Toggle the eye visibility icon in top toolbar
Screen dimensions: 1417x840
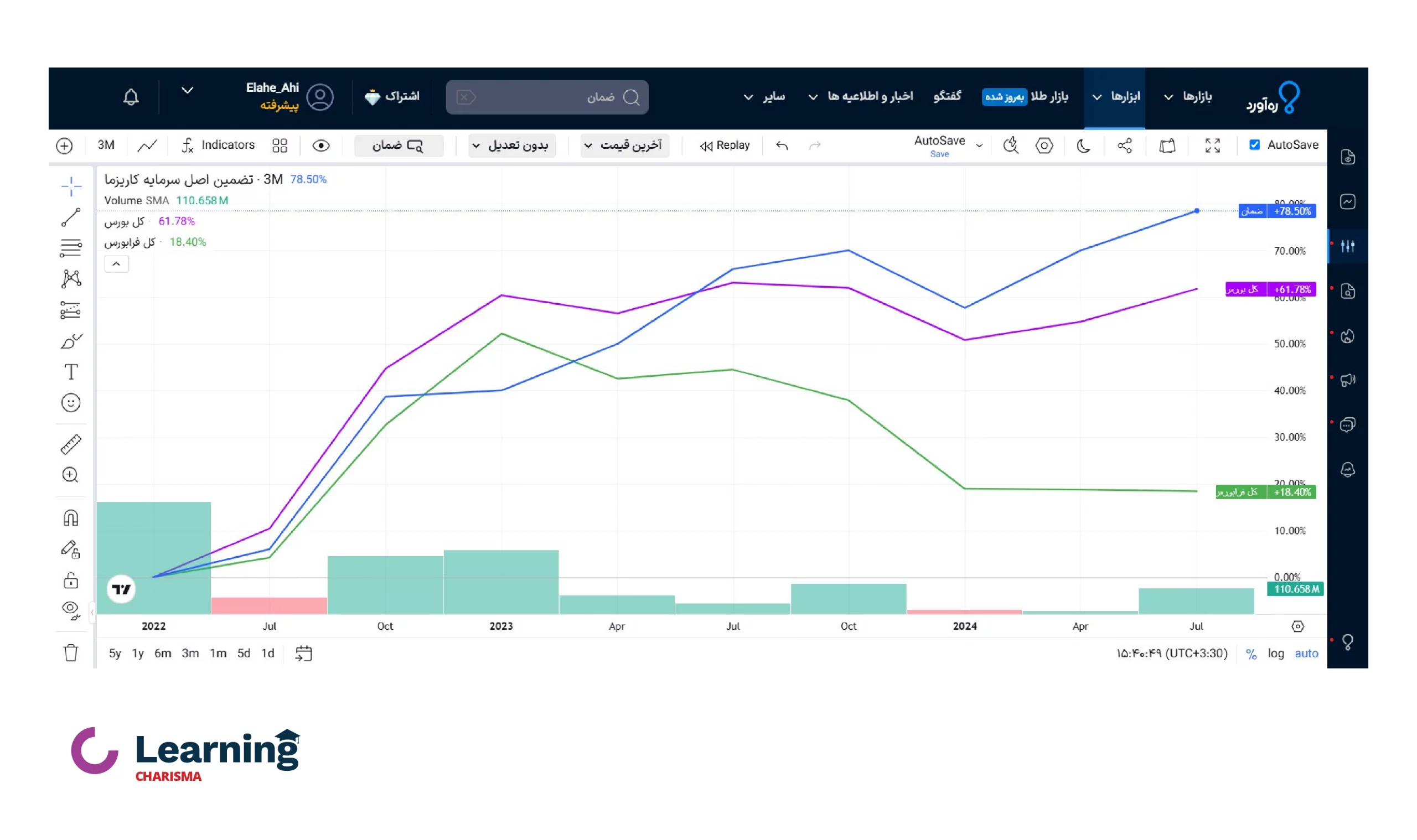point(321,146)
